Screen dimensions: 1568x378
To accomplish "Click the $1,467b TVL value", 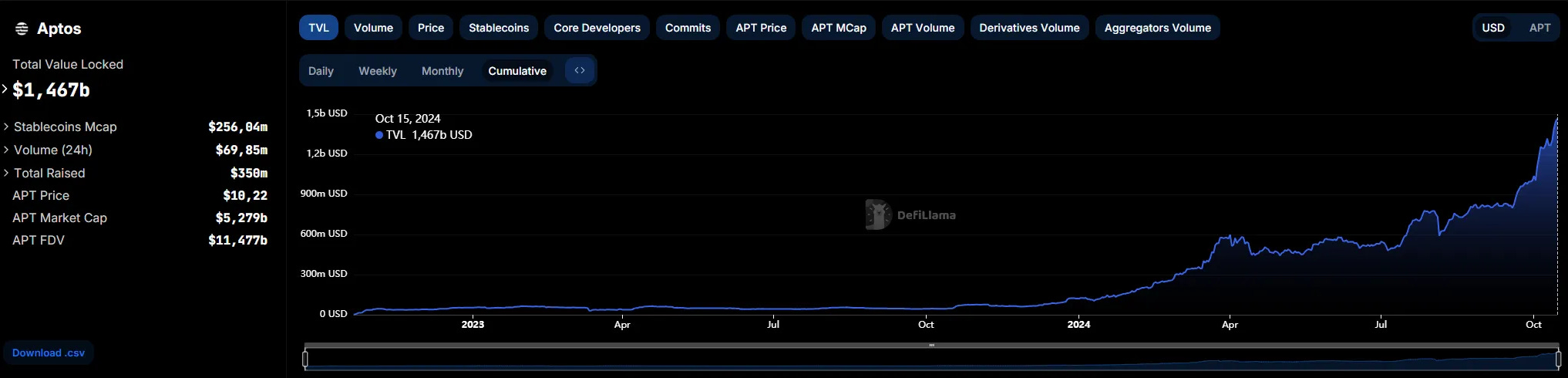I will click(x=51, y=89).
